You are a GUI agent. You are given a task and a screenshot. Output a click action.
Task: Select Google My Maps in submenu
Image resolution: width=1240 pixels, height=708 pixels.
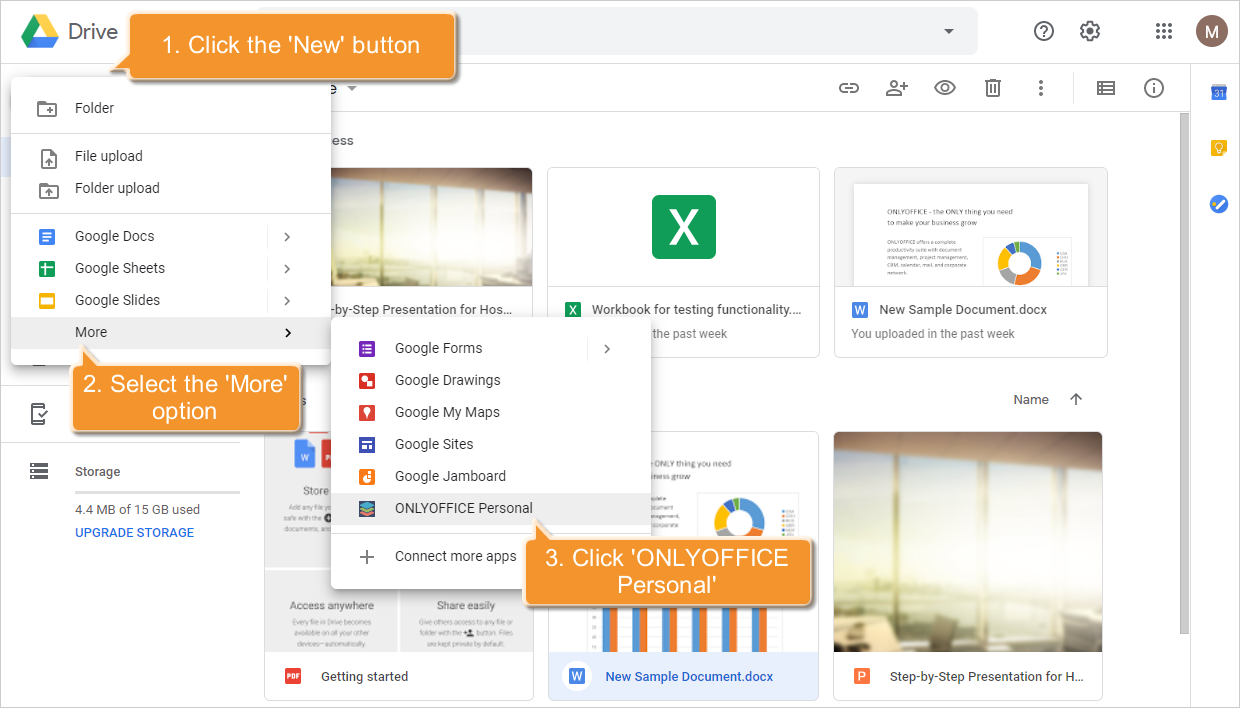491,412
